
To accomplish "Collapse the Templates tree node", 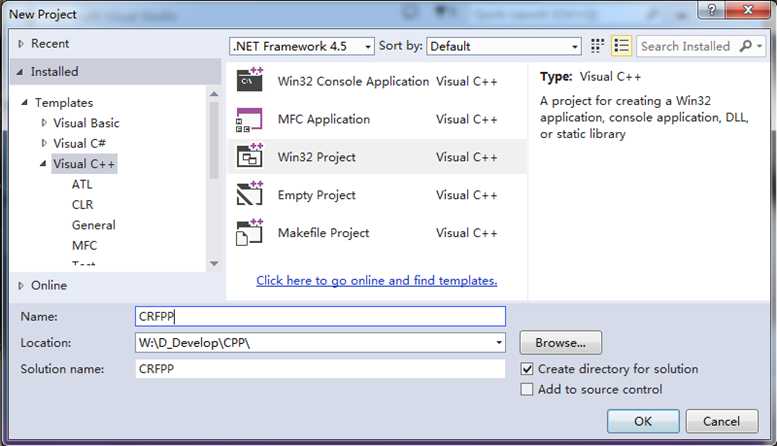I will (x=24, y=103).
